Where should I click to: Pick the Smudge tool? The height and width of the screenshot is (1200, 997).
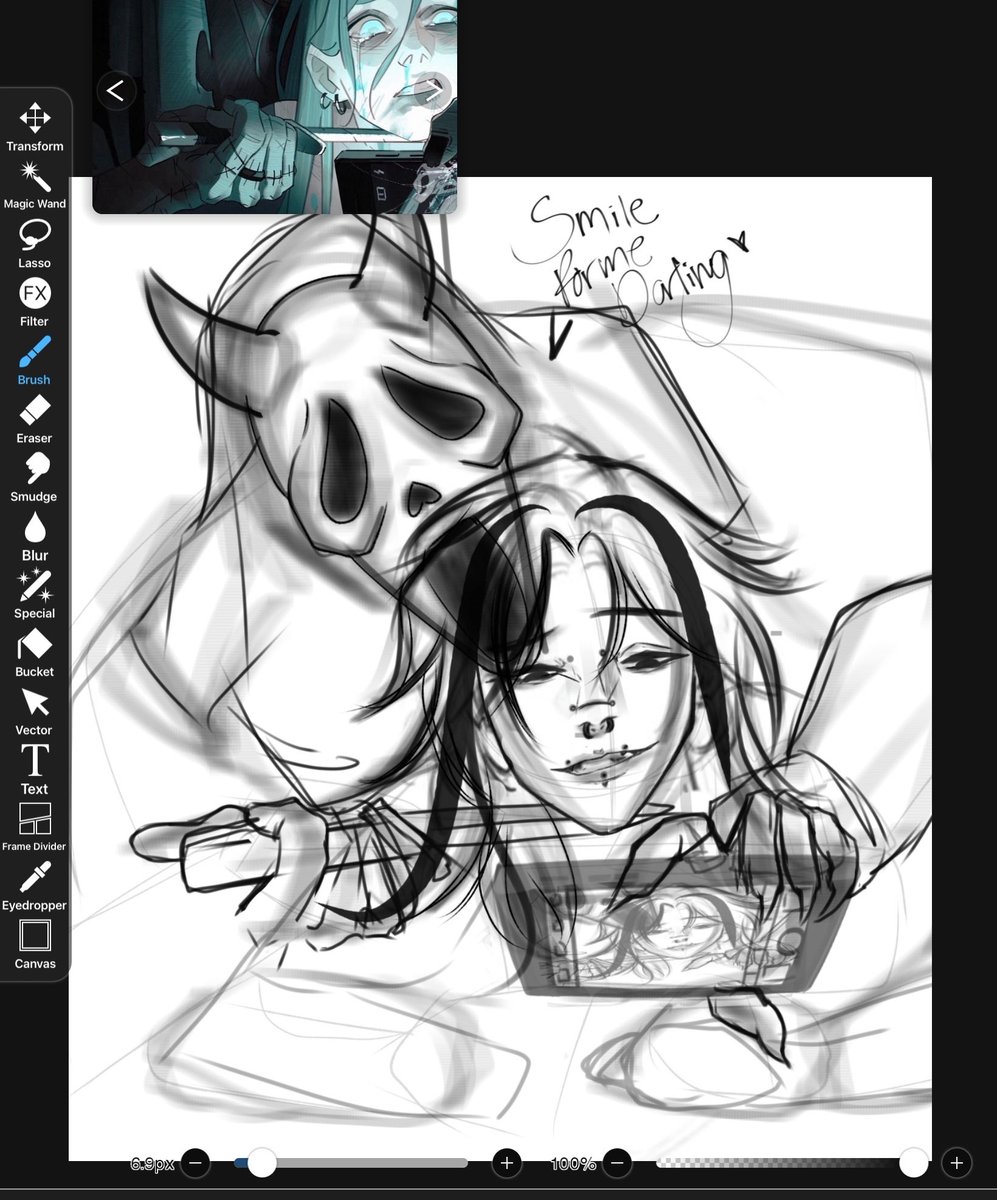[x=35, y=478]
